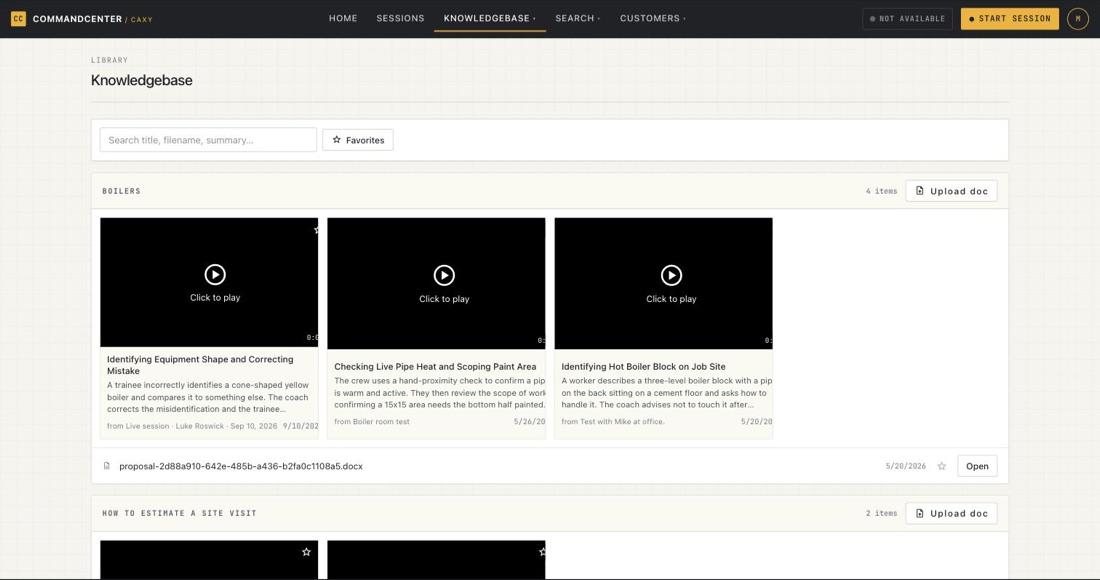This screenshot has width=1100, height=580.
Task: Focus the search title, filename field
Action: pos(208,140)
